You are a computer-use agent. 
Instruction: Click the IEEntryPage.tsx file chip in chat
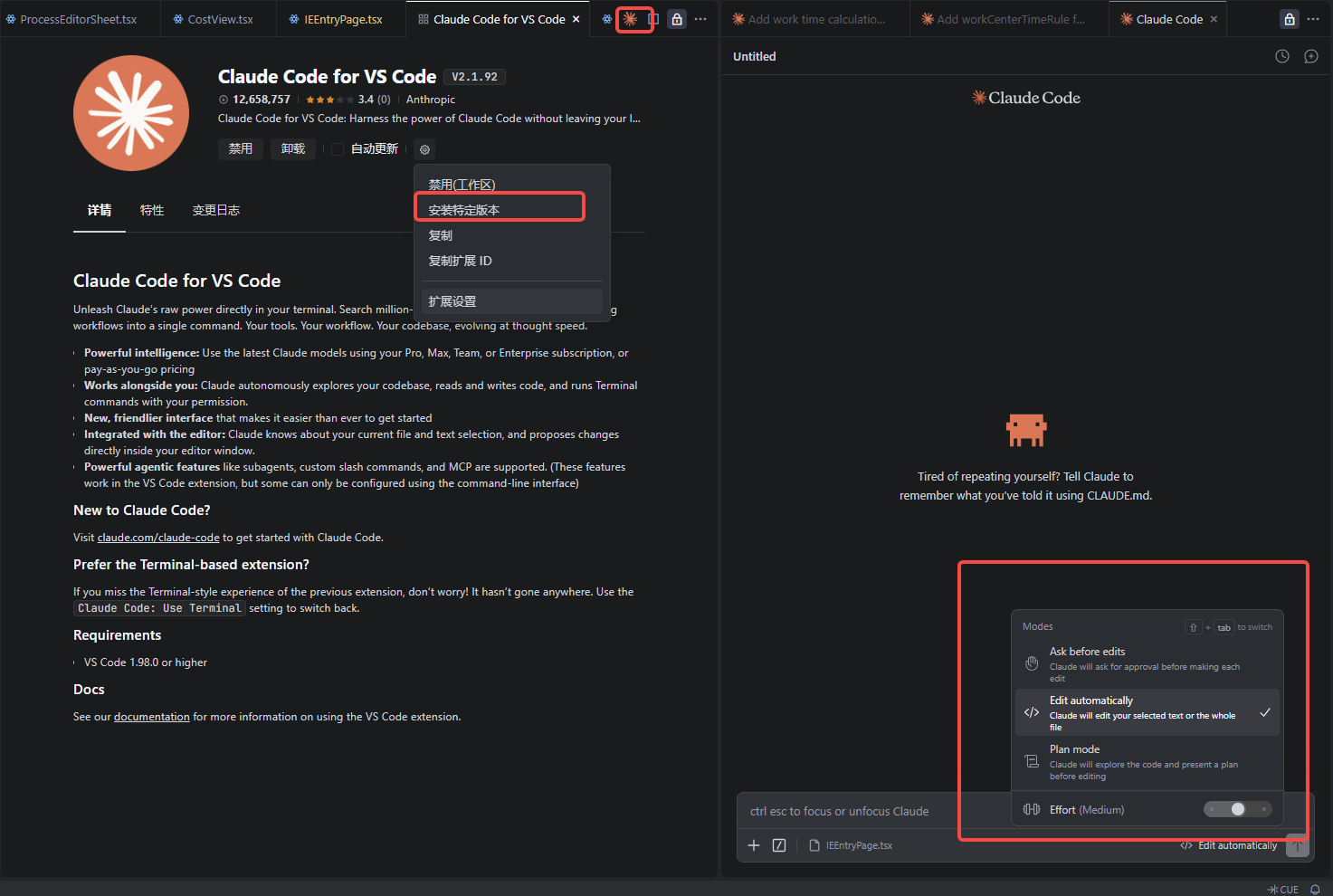pyautogui.click(x=851, y=845)
